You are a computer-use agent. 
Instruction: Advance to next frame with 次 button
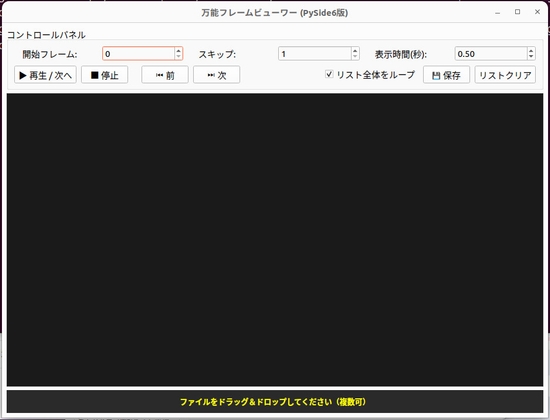click(216, 75)
